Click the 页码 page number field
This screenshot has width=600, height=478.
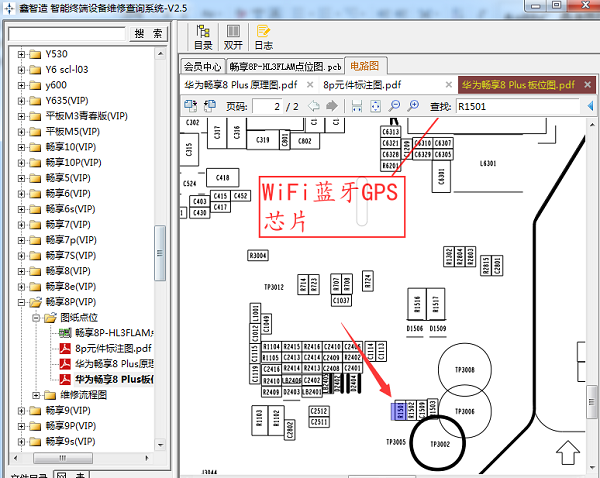click(x=267, y=106)
